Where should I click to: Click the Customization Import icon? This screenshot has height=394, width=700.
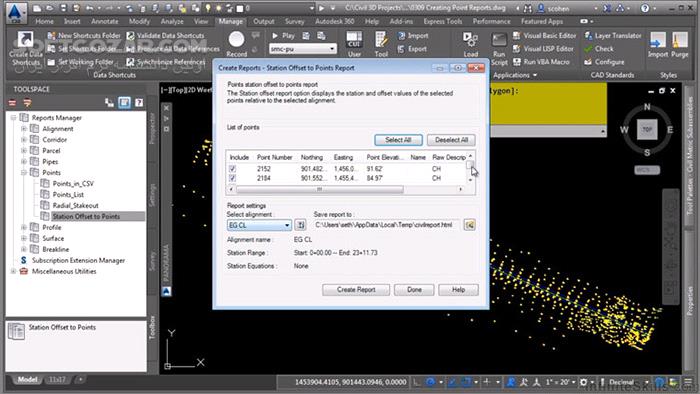413,36
